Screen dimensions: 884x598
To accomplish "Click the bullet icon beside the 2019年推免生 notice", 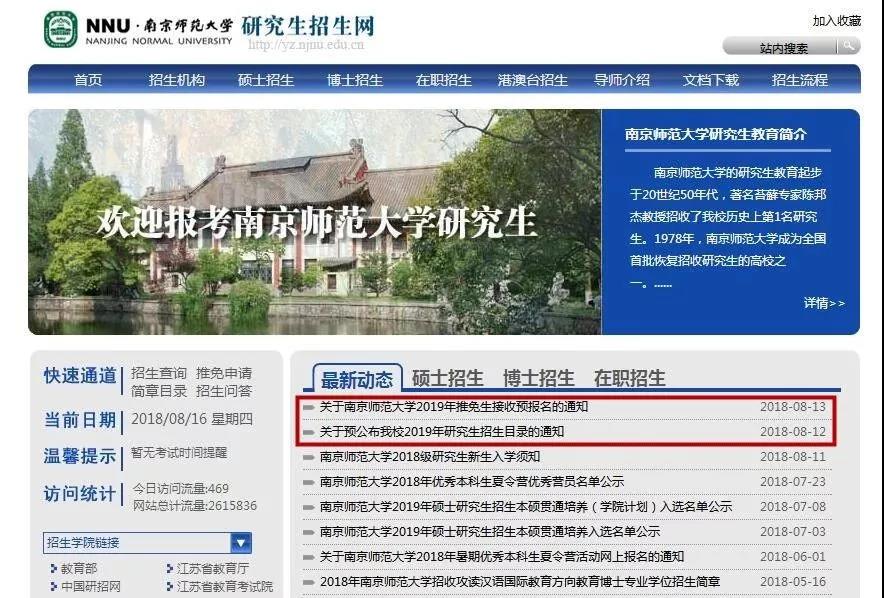I will [x=309, y=406].
